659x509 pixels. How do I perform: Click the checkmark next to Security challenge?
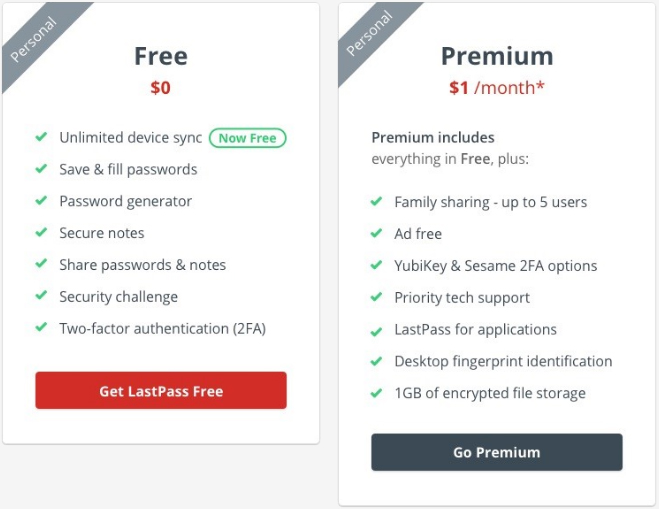(41, 295)
